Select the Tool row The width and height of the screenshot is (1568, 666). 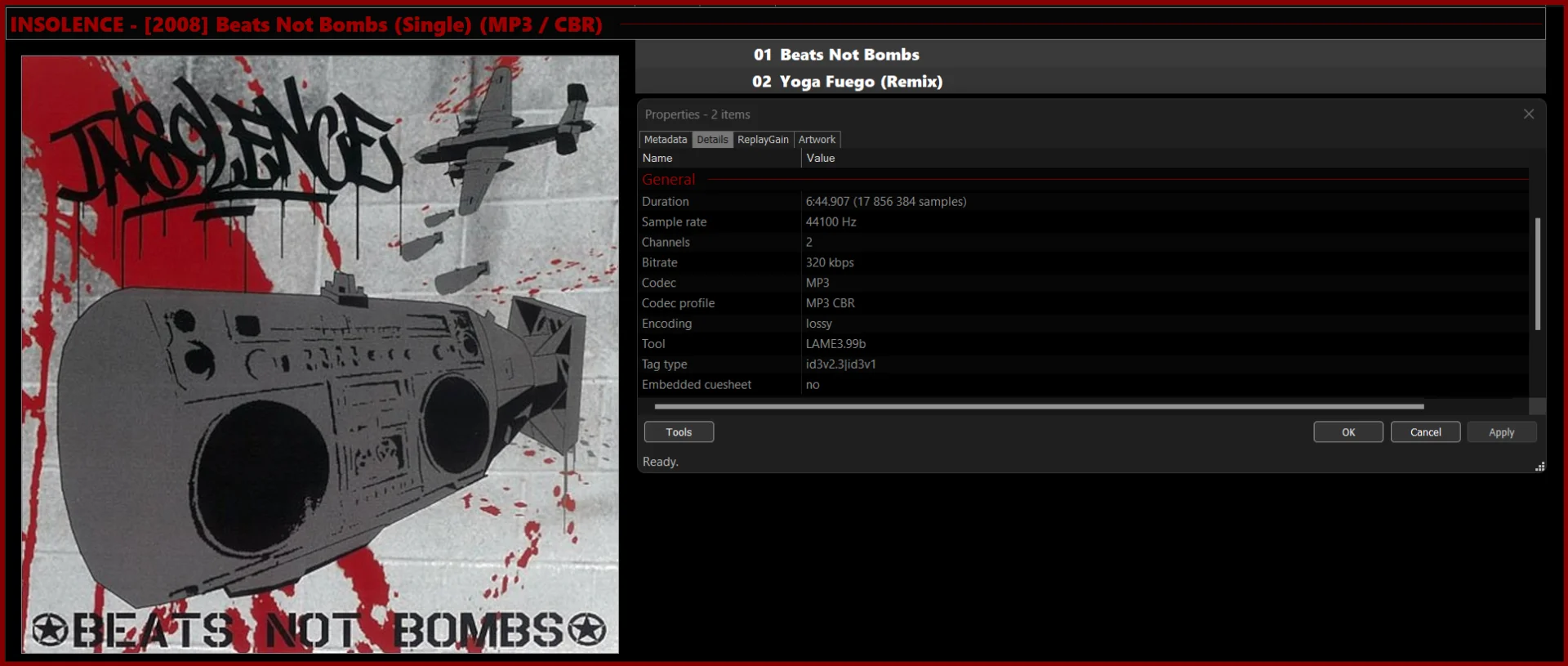[1084, 344]
